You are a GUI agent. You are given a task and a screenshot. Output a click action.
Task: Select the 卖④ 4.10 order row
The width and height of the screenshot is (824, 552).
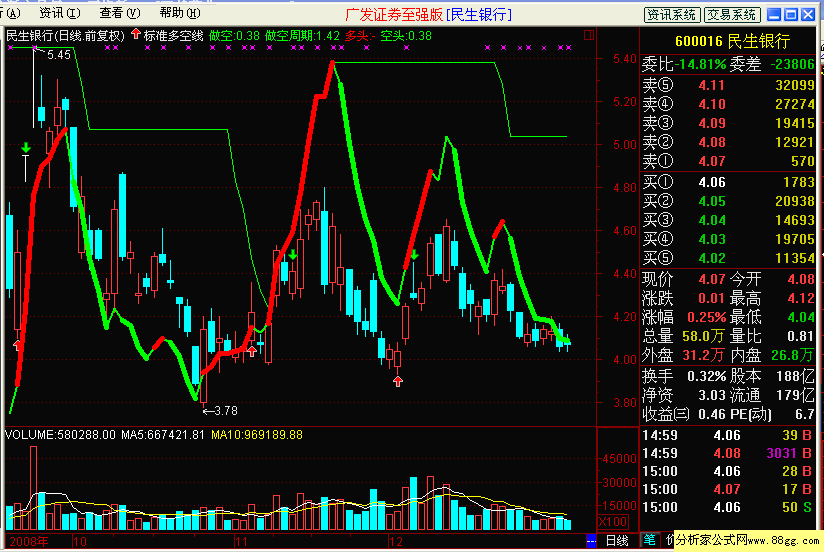[728, 104]
